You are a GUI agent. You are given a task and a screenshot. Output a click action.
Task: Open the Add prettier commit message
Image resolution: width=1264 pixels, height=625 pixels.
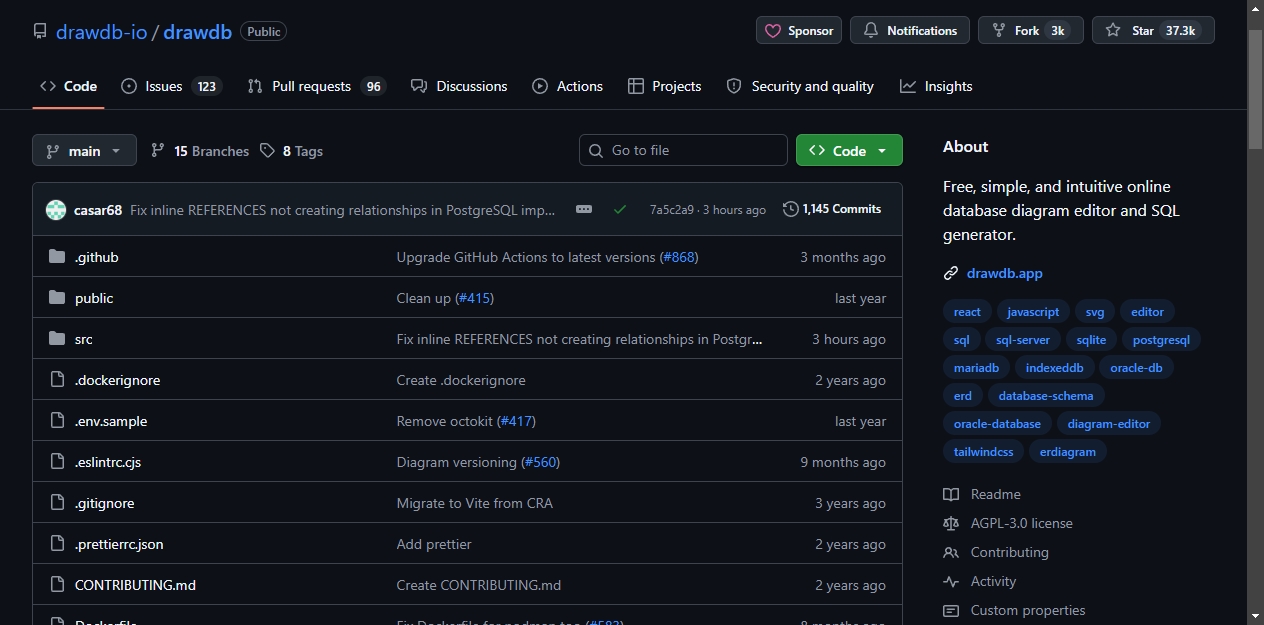[x=434, y=544]
